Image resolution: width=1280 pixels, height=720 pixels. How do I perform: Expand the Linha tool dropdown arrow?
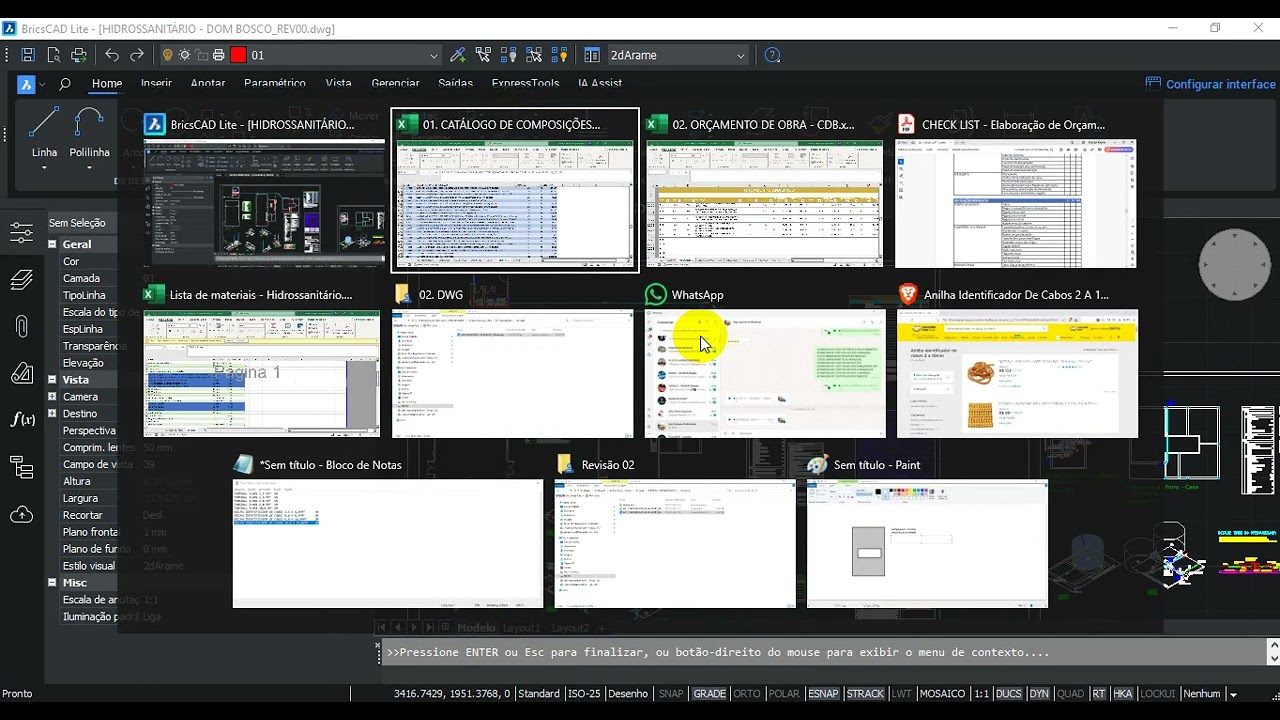[x=44, y=168]
